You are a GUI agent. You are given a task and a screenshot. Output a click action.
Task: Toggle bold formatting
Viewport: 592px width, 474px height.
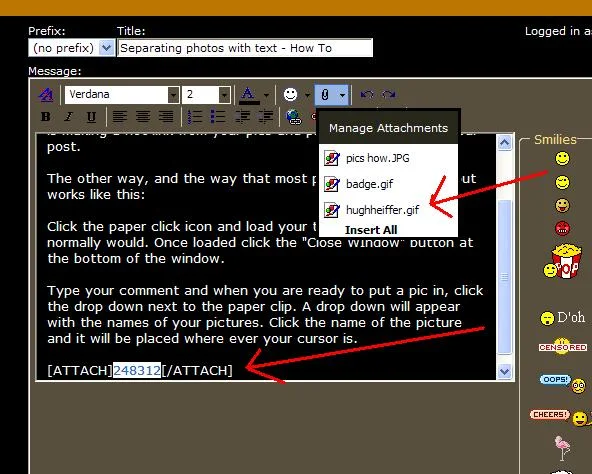point(46,117)
